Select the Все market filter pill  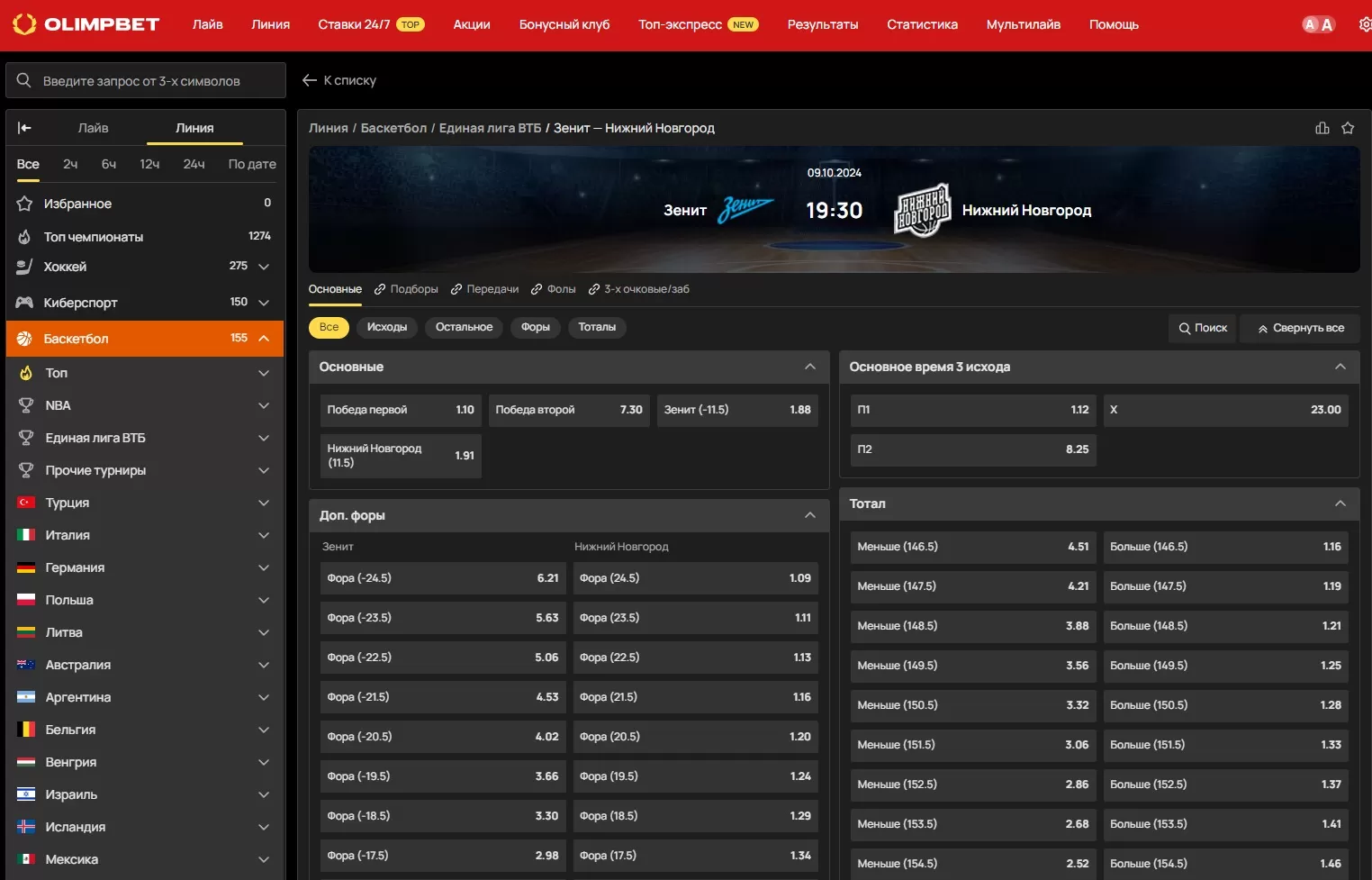(x=329, y=327)
